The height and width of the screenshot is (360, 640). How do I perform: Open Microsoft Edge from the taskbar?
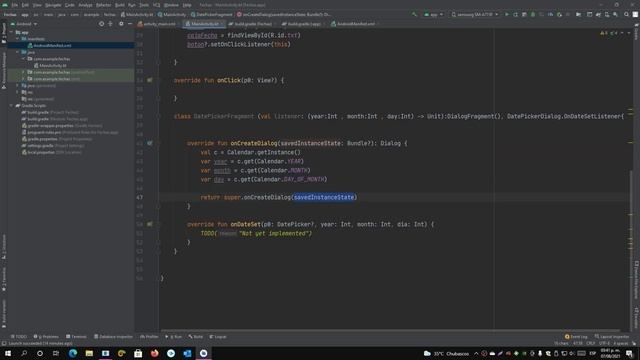coord(73,353)
